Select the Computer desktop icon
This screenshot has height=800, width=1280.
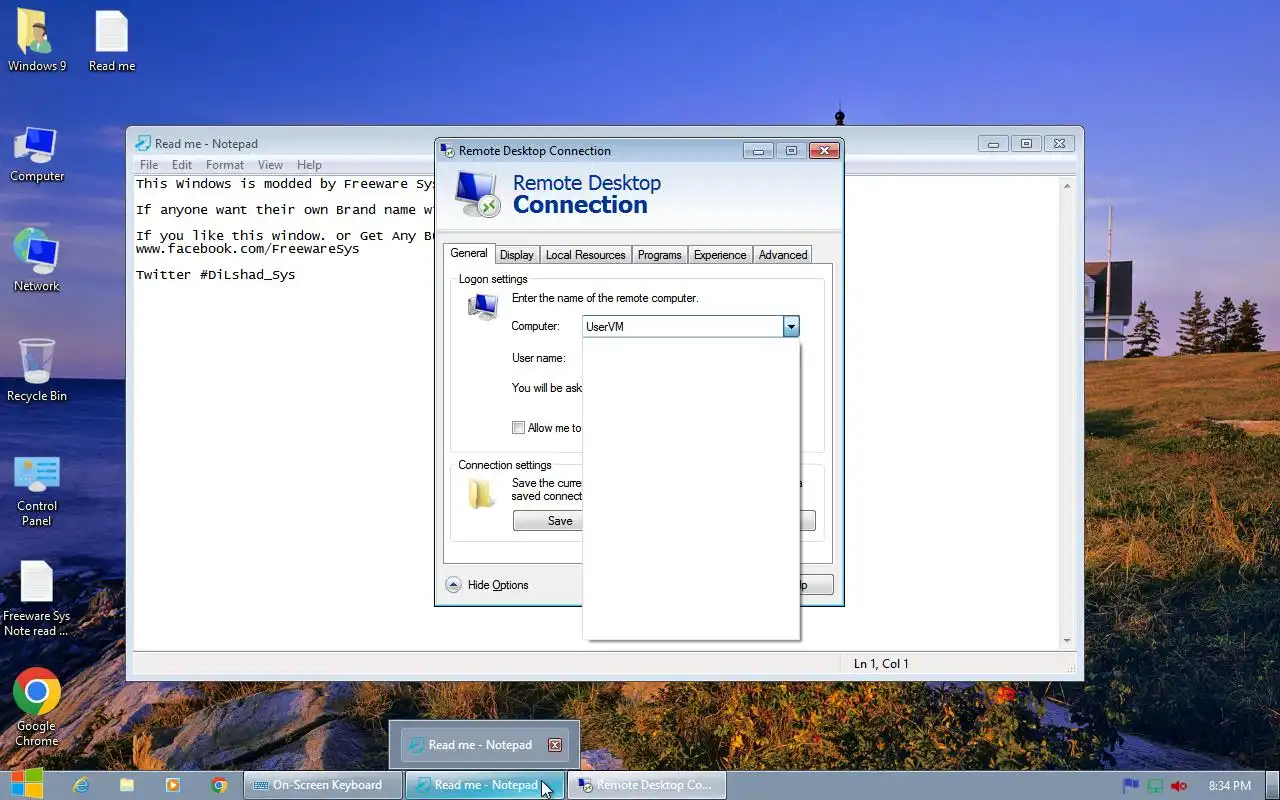coord(37,154)
